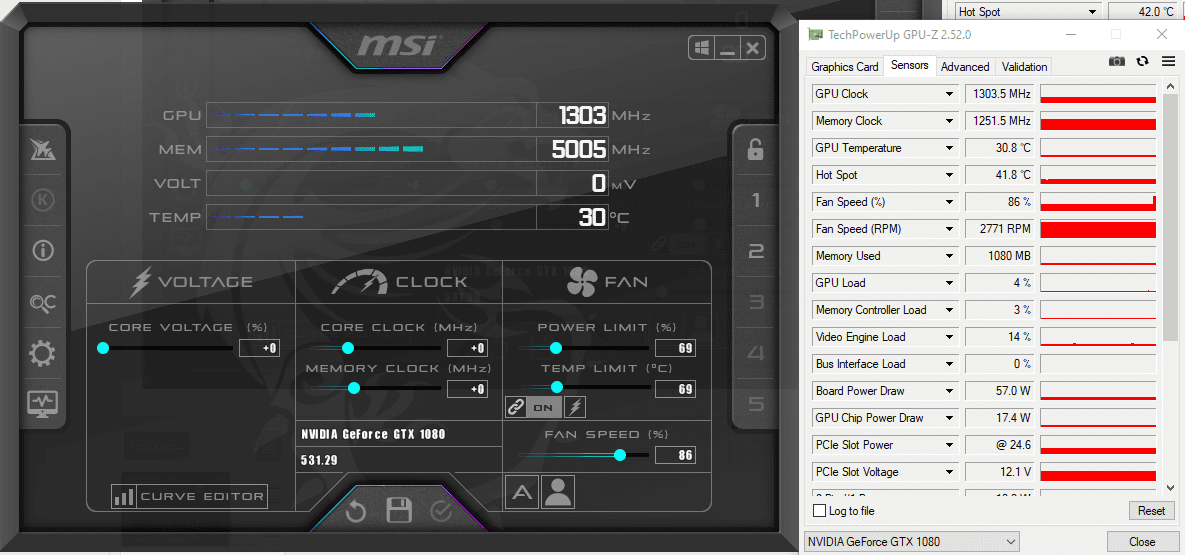Open the Board Power Draw sensor dropdown
This screenshot has height=555, width=1185.
click(949, 391)
